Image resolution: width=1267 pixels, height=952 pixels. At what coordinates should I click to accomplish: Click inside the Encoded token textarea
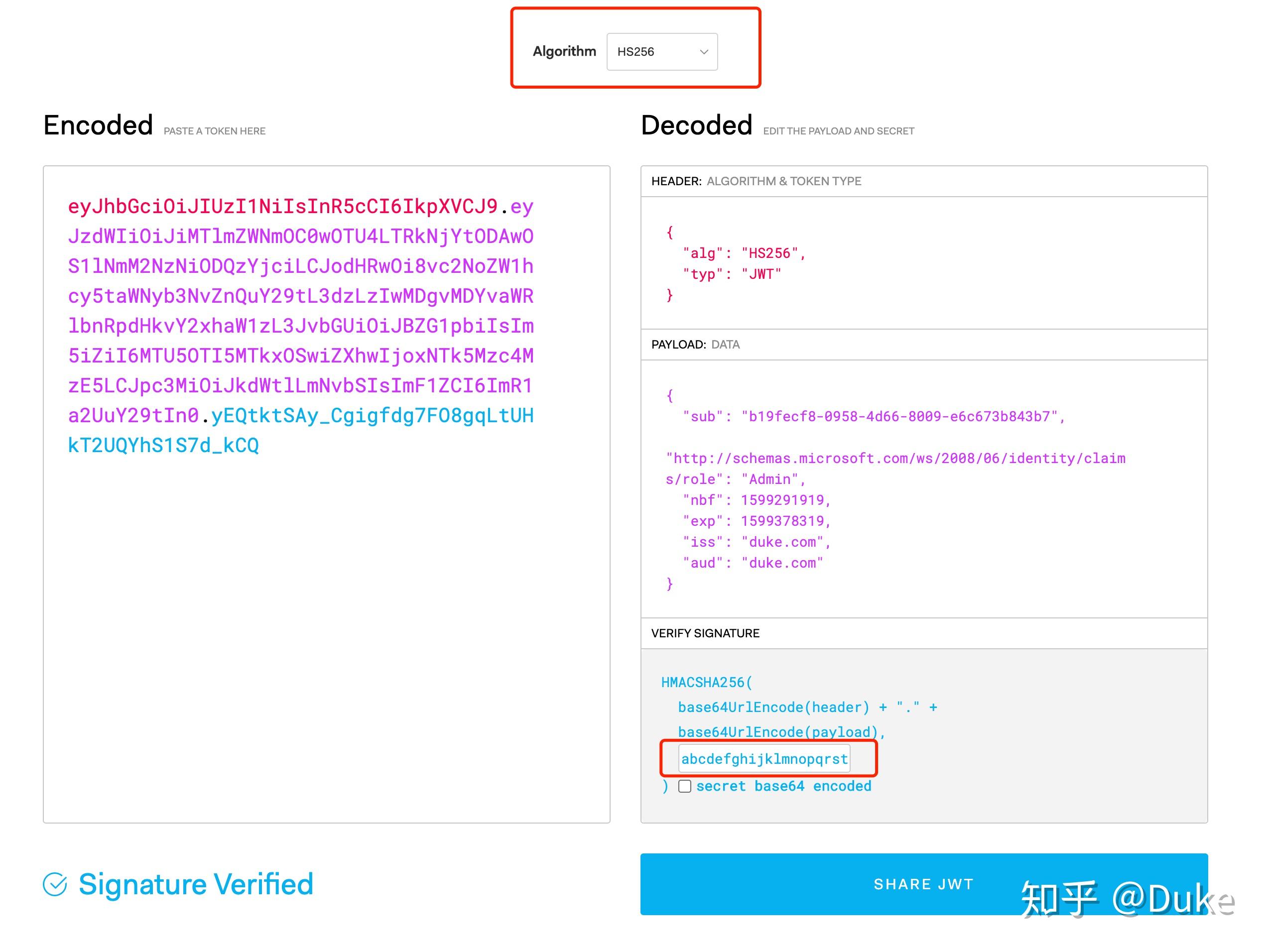pyautogui.click(x=327, y=630)
